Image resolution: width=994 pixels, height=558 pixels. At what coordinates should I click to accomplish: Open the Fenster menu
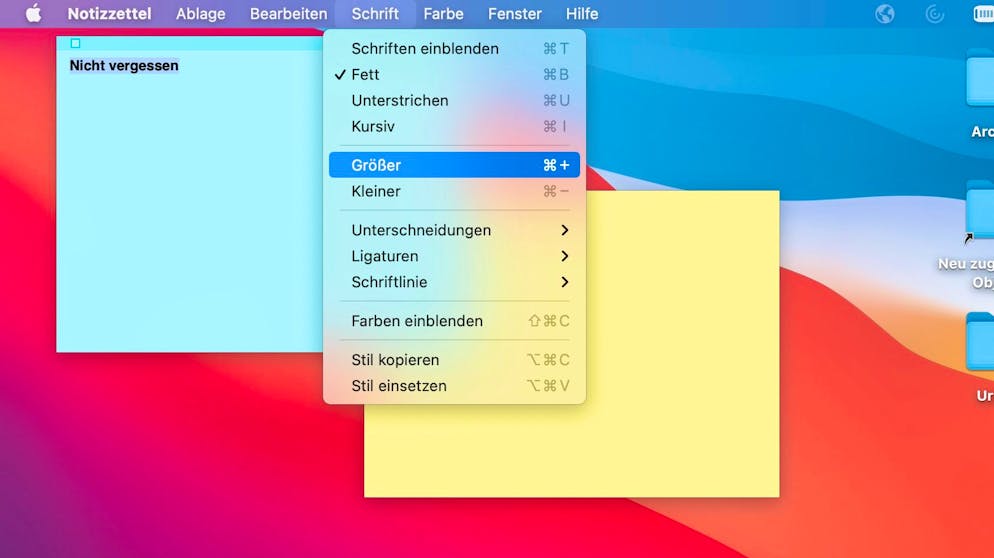coord(514,14)
